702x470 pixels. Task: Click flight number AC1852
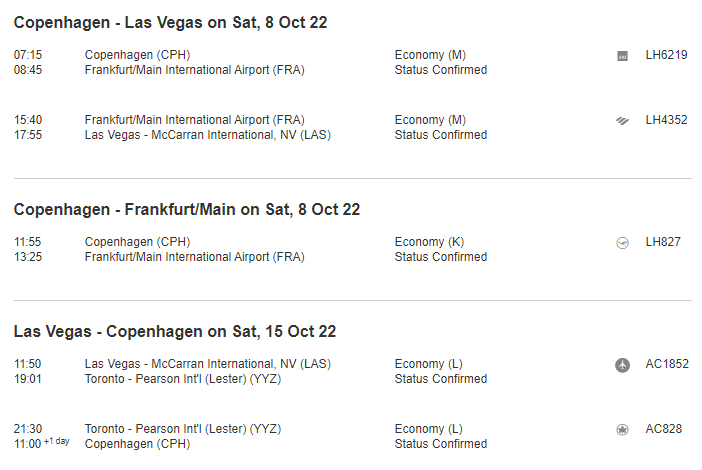(667, 364)
